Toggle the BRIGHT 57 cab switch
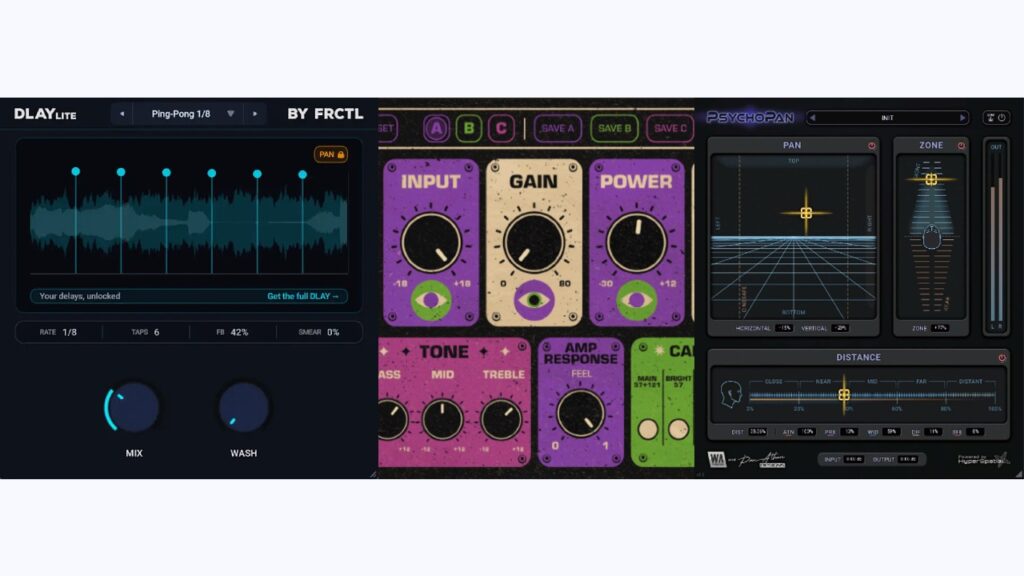1024x576 pixels. click(679, 429)
